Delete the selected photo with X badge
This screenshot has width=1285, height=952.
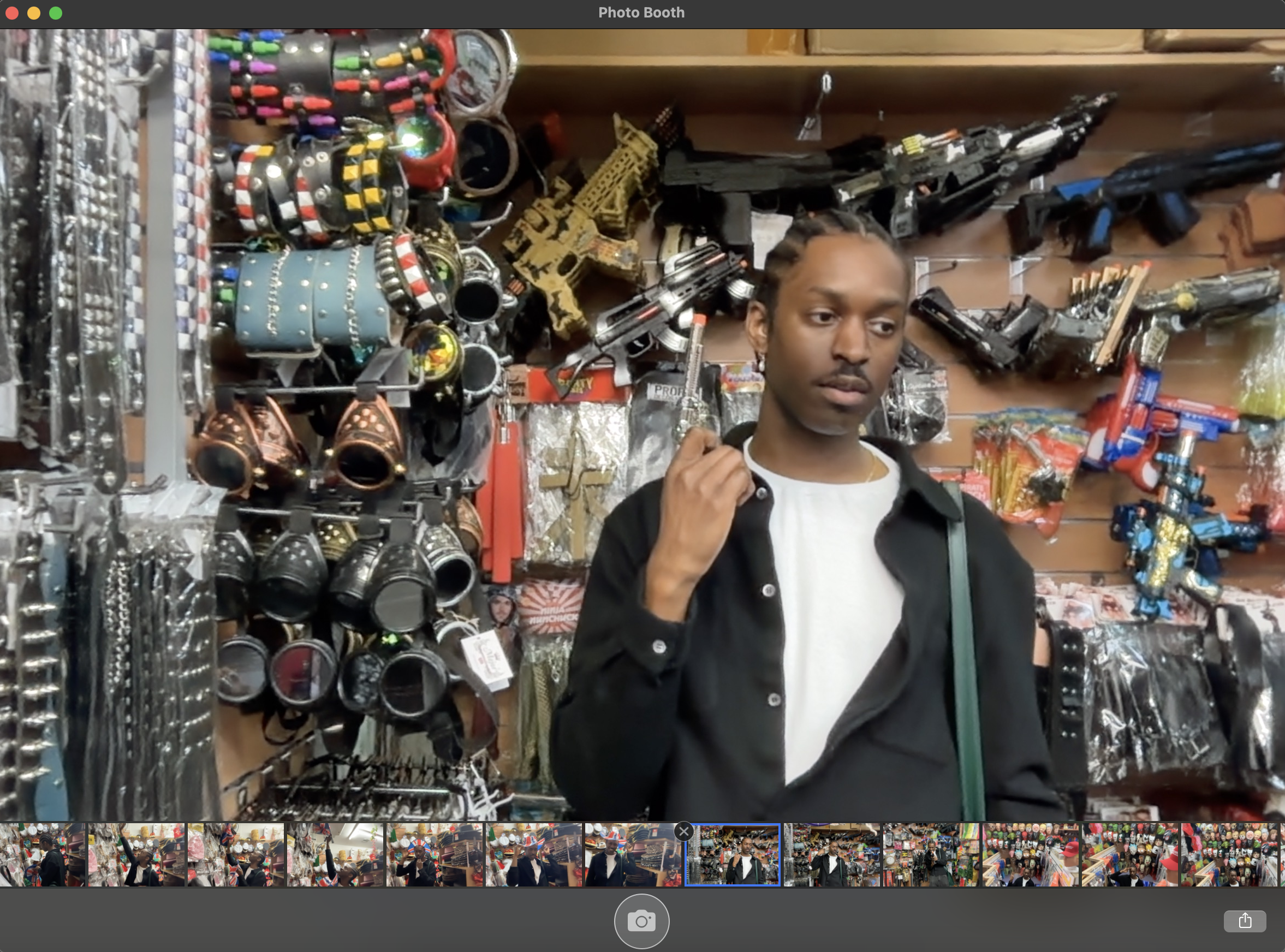[683, 831]
